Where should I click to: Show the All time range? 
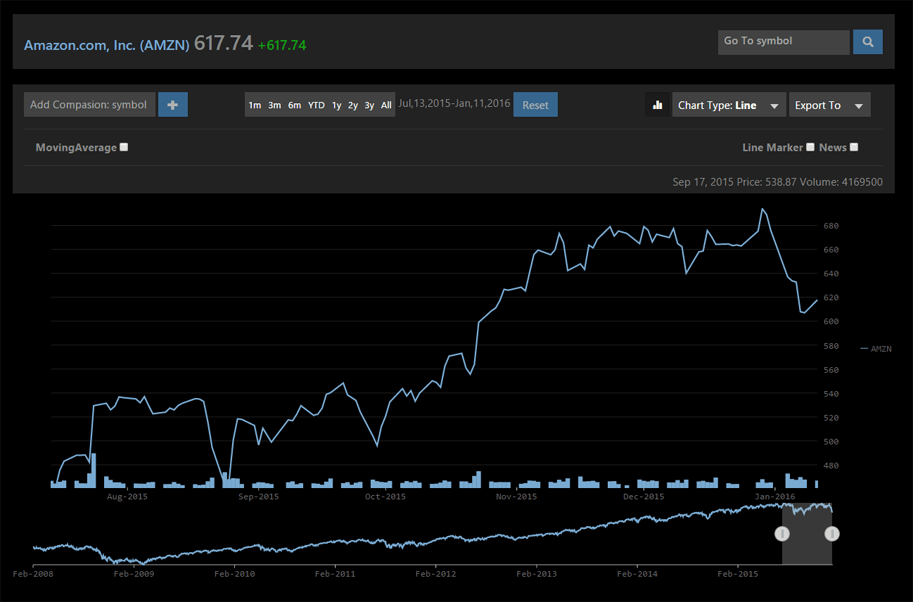386,105
